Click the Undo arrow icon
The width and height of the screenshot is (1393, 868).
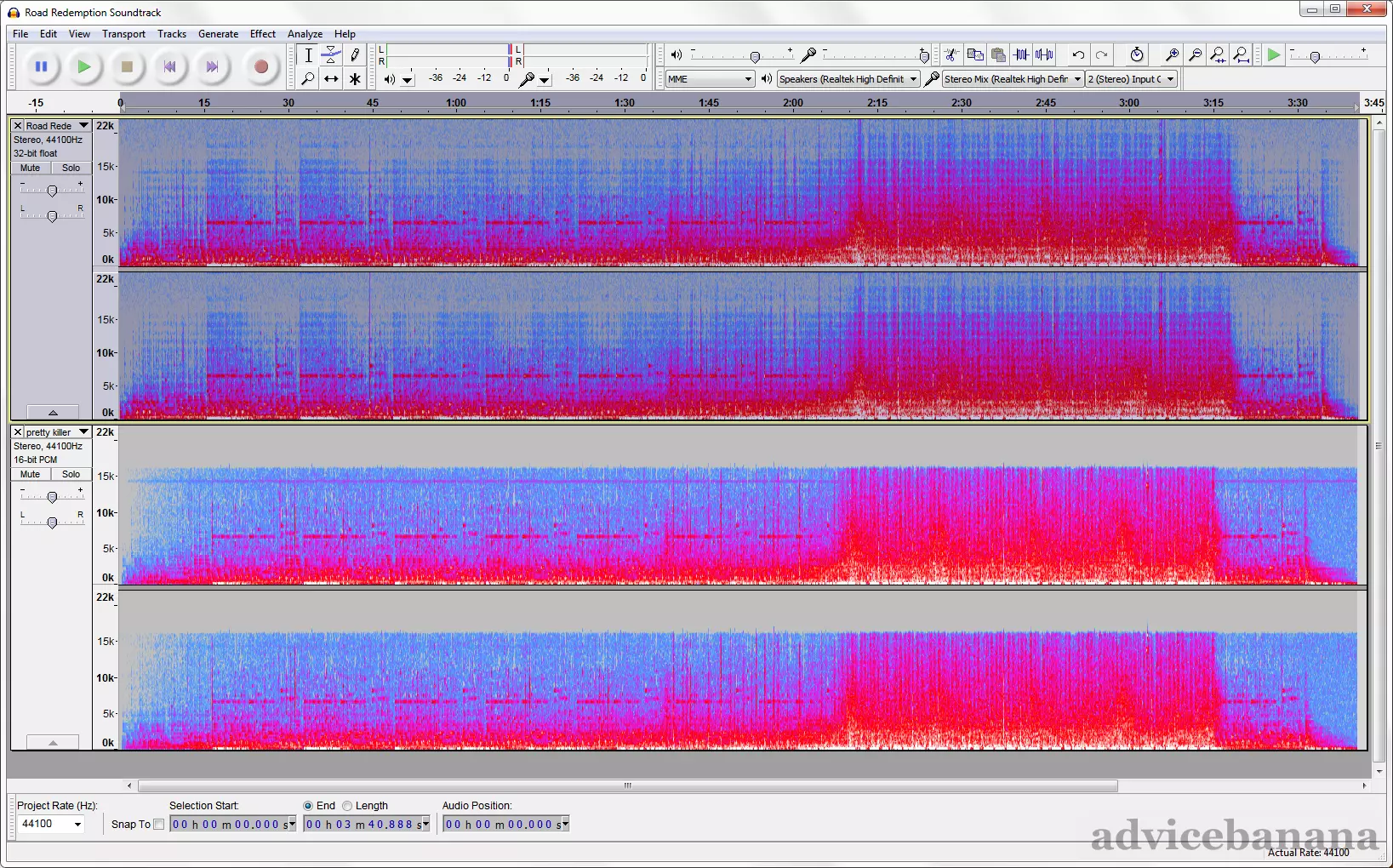1078,55
